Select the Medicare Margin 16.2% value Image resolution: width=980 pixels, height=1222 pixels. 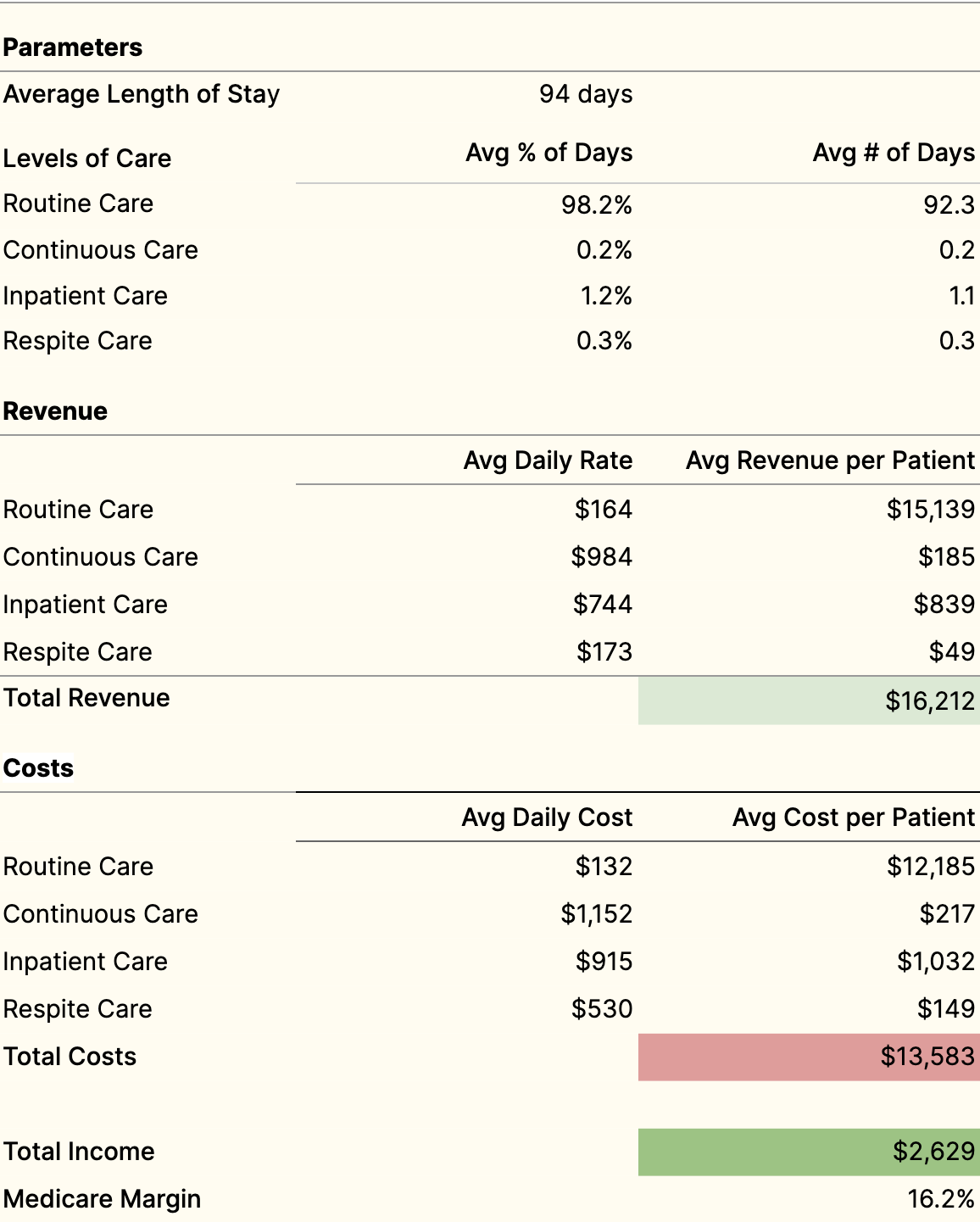click(940, 1199)
